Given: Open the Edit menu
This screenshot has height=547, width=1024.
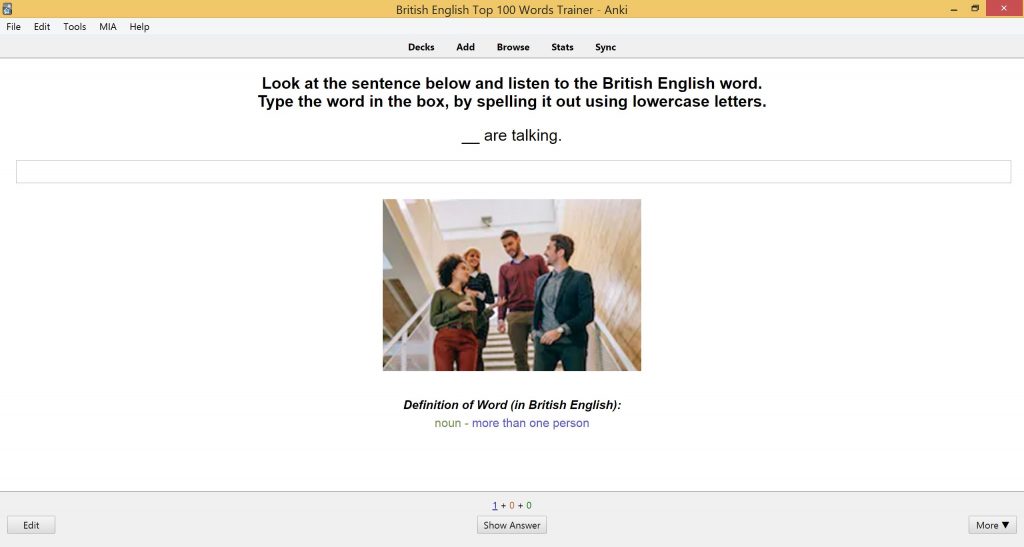Looking at the screenshot, I should pyautogui.click(x=42, y=27).
